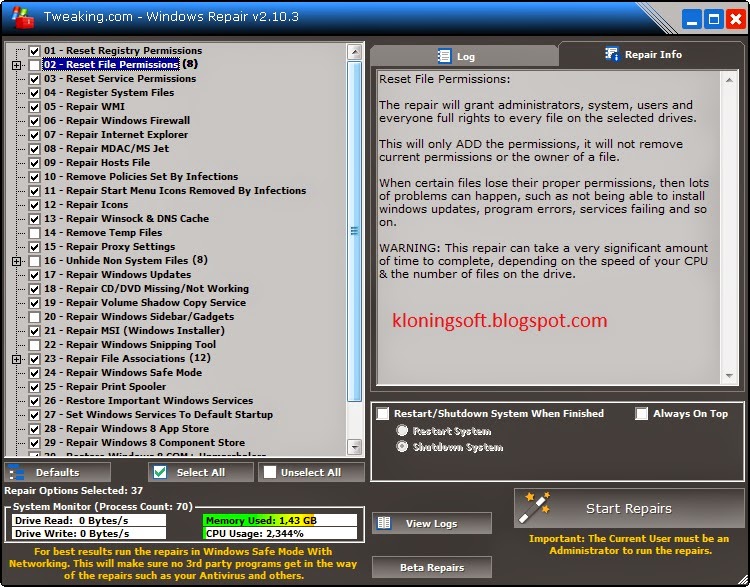Click the Repair Options Selected: 37 text
Image resolution: width=750 pixels, height=587 pixels.
coord(74,491)
